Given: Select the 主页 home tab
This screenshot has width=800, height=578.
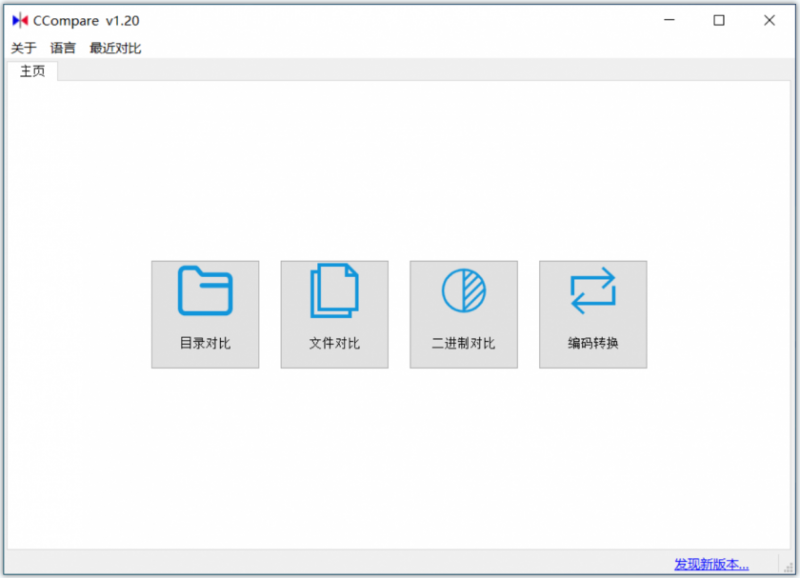Looking at the screenshot, I should click(x=33, y=71).
